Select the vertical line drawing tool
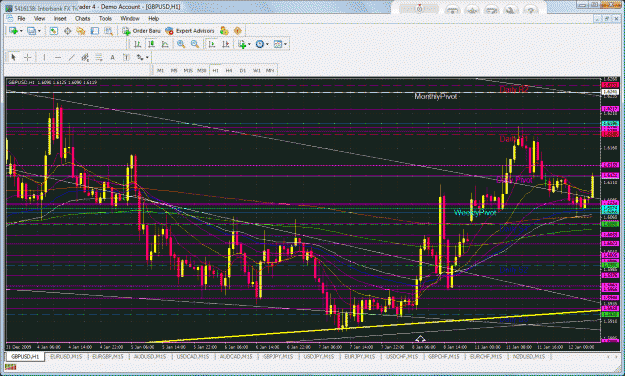Screen dimensions: 625x376 (x=44, y=57)
